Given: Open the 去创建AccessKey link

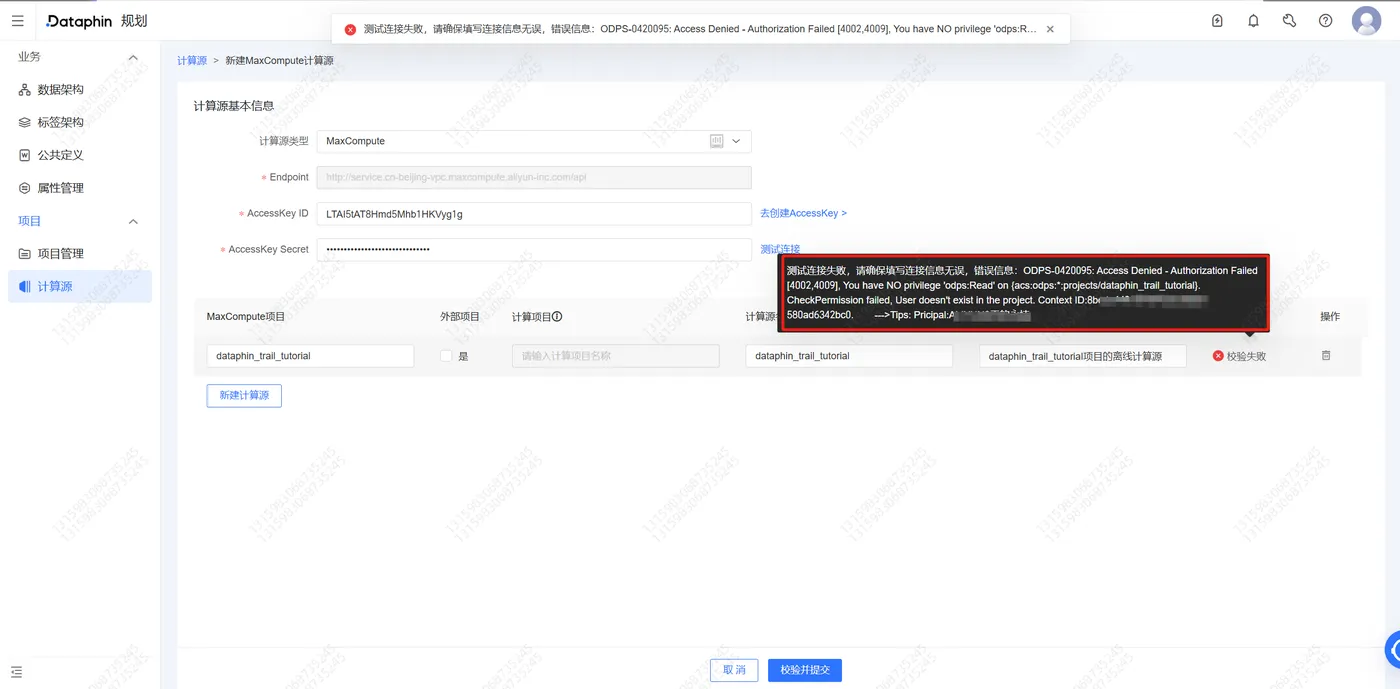Looking at the screenshot, I should tap(803, 213).
